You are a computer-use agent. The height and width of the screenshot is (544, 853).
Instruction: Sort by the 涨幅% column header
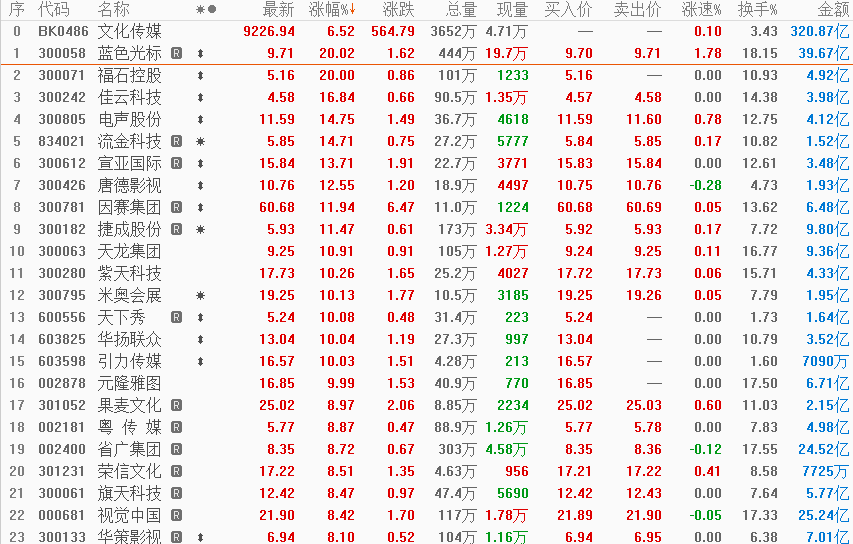coord(331,9)
